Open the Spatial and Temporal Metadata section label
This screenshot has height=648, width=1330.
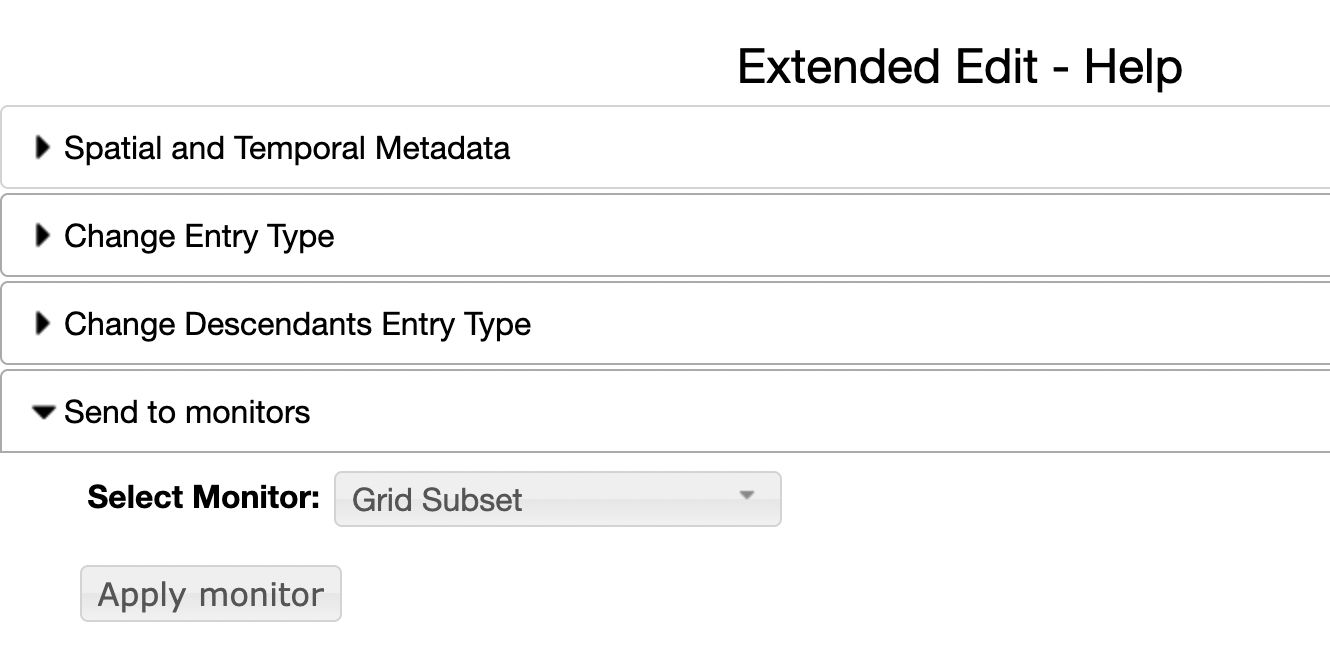point(287,148)
